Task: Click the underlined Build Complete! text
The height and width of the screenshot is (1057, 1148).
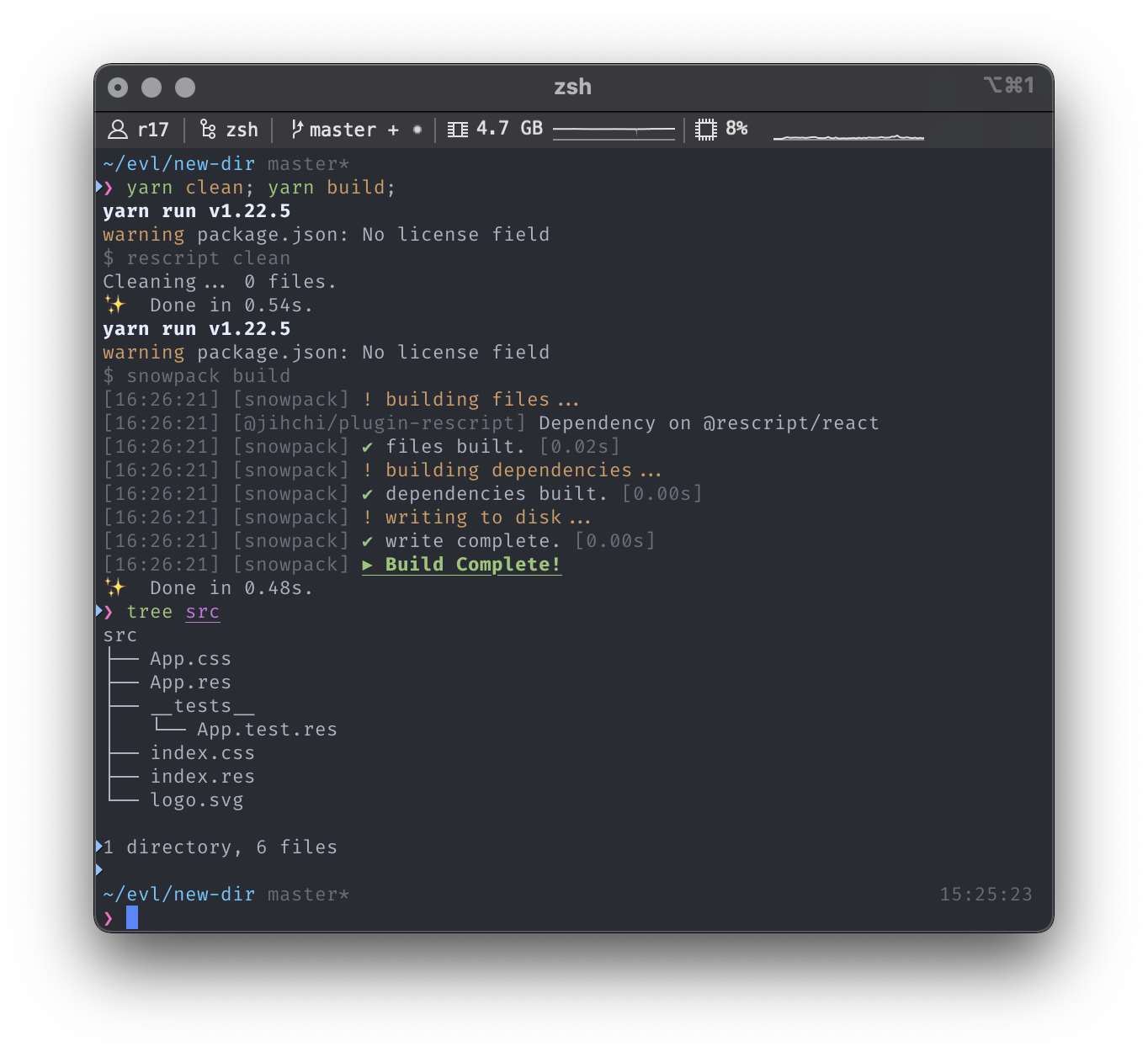Action: (x=473, y=564)
